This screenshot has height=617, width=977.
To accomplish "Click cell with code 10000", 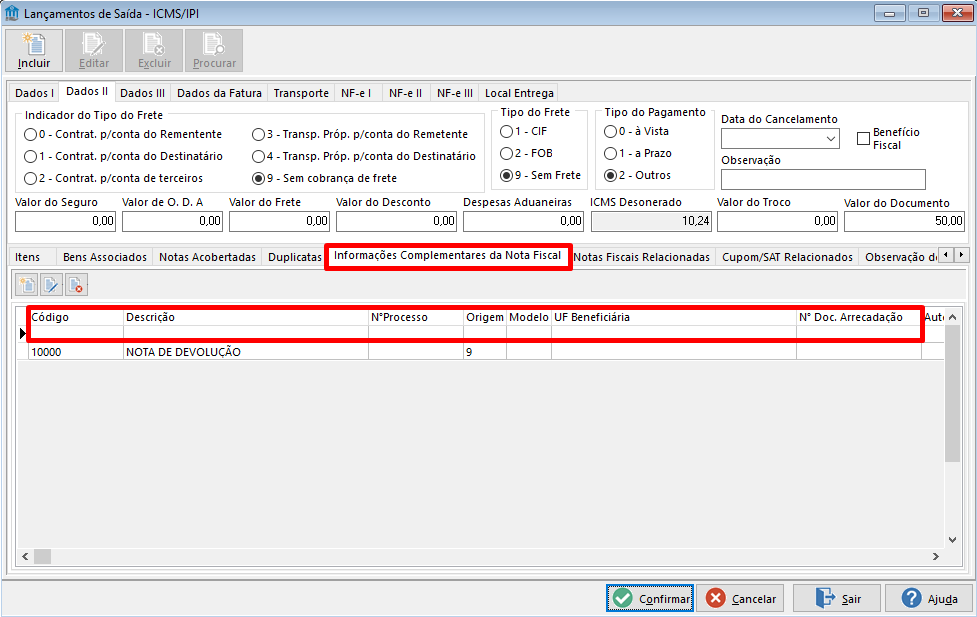I will (x=76, y=352).
